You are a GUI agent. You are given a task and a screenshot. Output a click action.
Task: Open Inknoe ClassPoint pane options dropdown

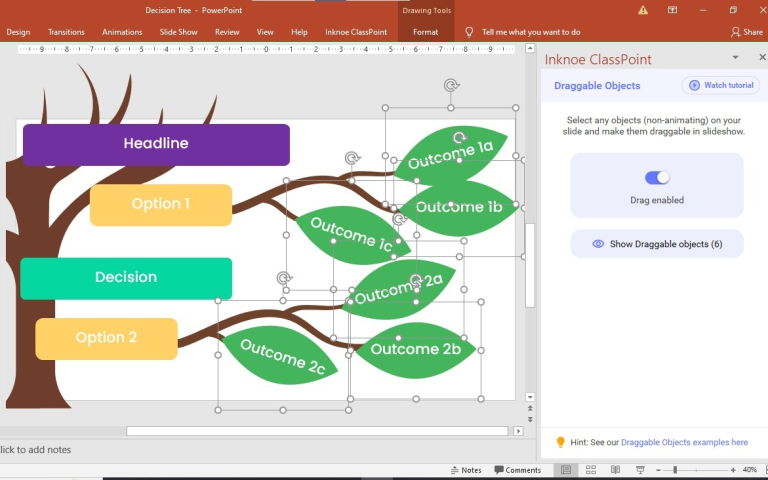point(735,59)
